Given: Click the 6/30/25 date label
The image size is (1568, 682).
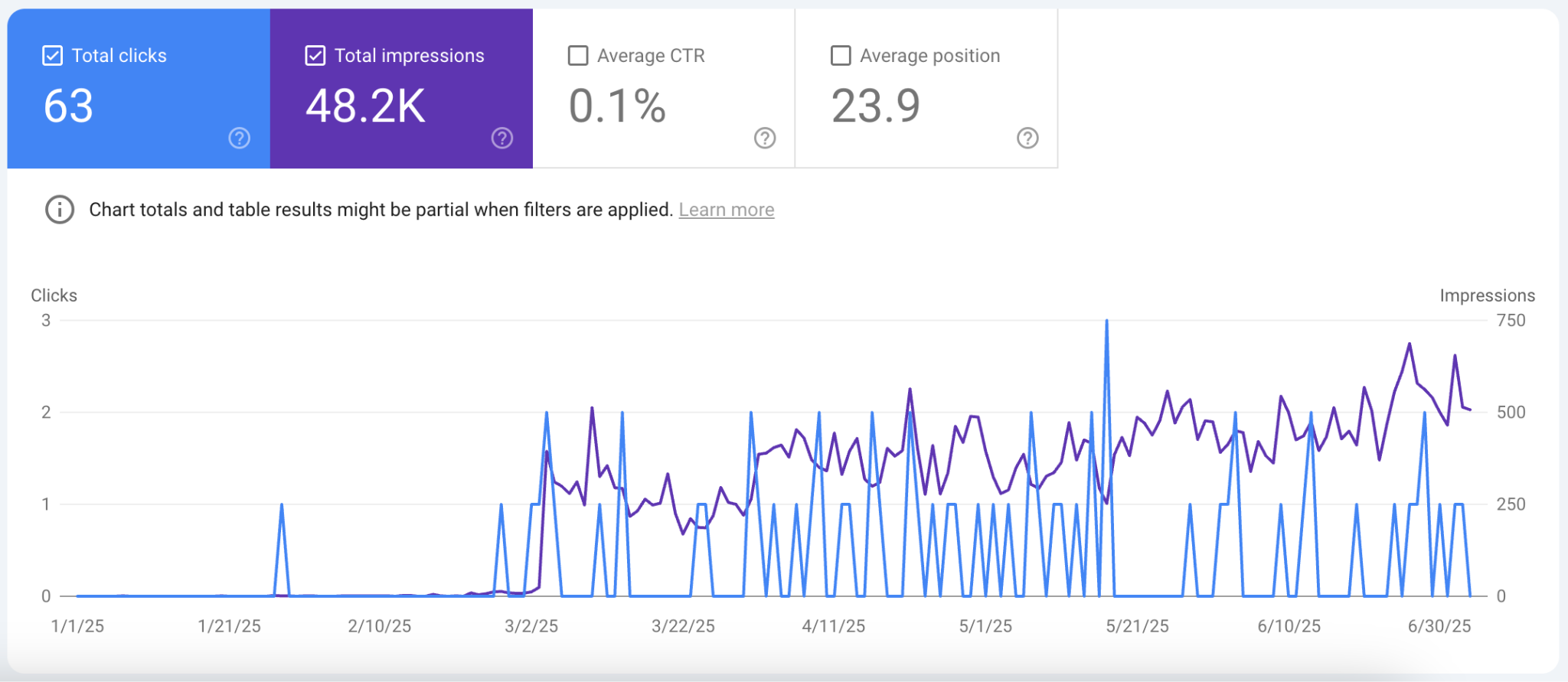Looking at the screenshot, I should coord(1439,626).
